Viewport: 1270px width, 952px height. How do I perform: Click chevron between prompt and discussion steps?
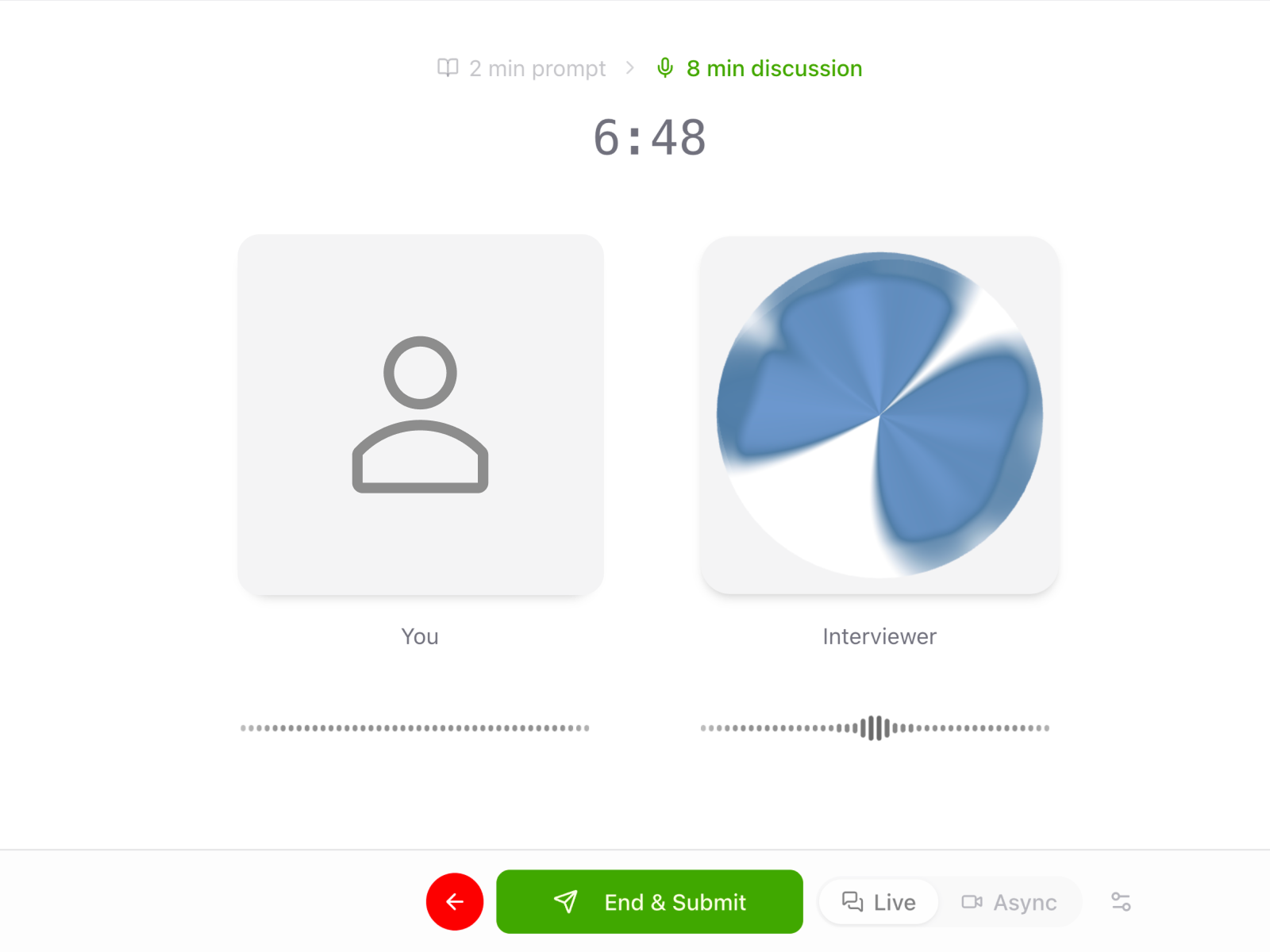pos(630,68)
